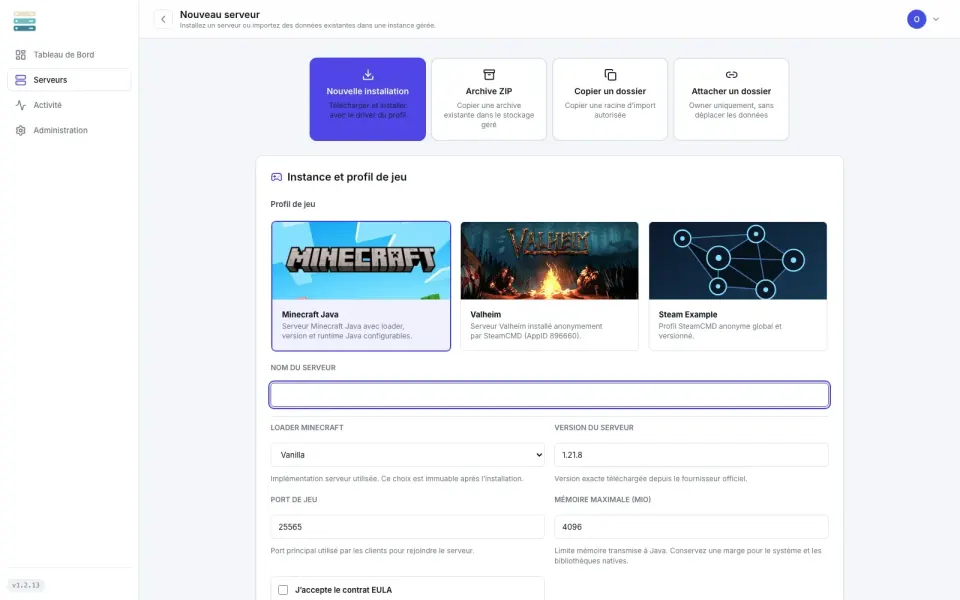Click the app logo in the sidebar
The width and height of the screenshot is (960, 600).
[x=24, y=21]
